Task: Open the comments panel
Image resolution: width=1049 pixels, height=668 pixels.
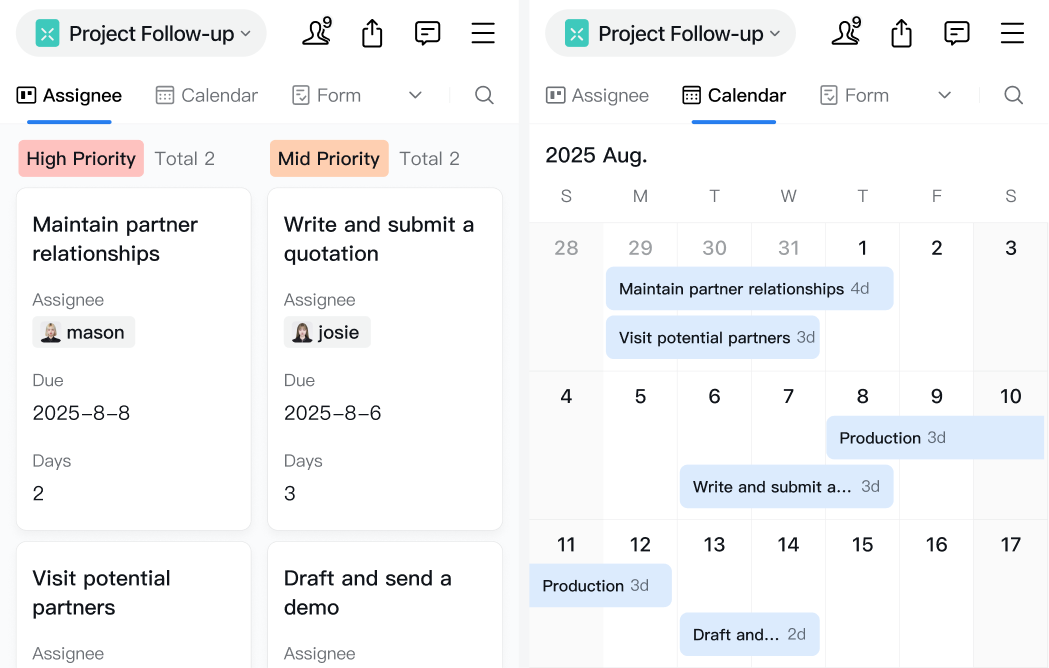Action: pos(427,32)
